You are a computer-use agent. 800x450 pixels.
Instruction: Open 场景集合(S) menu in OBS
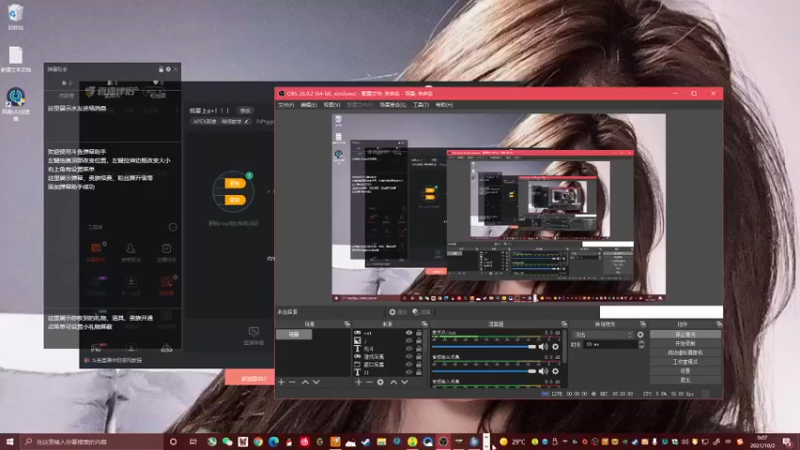pyautogui.click(x=393, y=105)
